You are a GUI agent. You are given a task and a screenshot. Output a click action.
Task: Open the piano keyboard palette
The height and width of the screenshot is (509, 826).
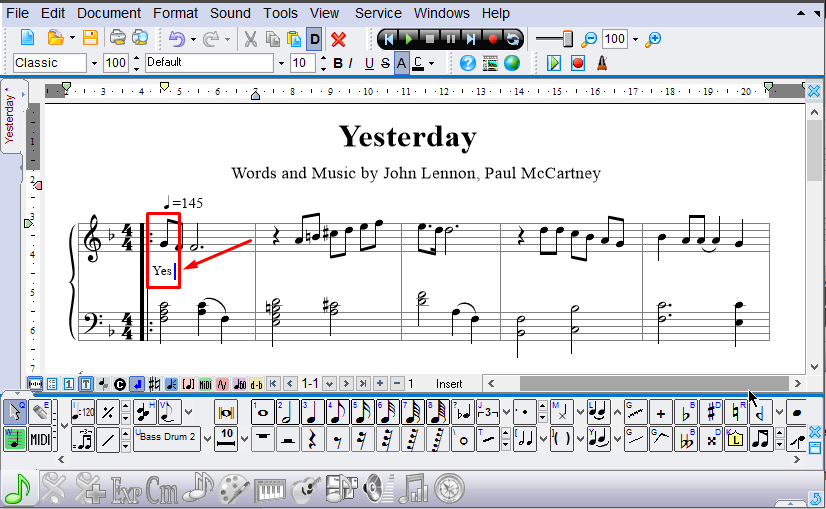point(270,488)
